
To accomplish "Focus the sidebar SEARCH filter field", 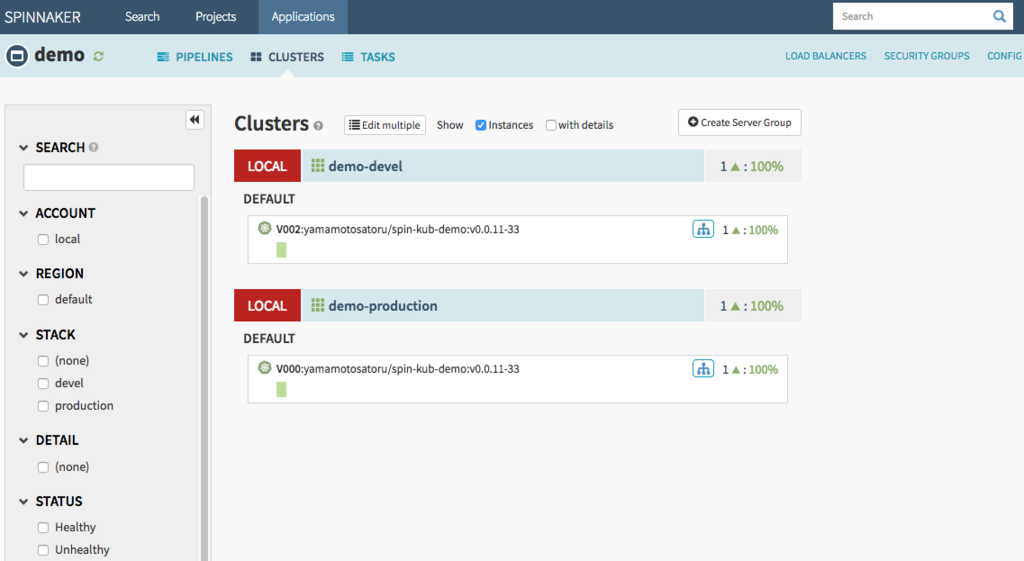I will tap(109, 177).
